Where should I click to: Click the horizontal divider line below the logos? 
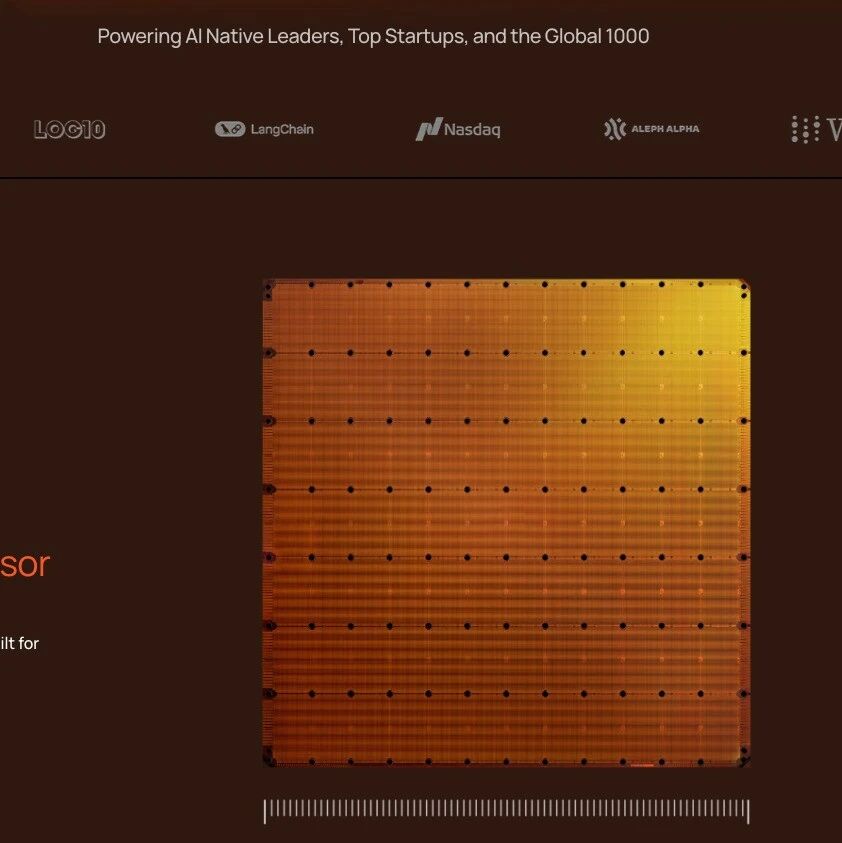421,178
